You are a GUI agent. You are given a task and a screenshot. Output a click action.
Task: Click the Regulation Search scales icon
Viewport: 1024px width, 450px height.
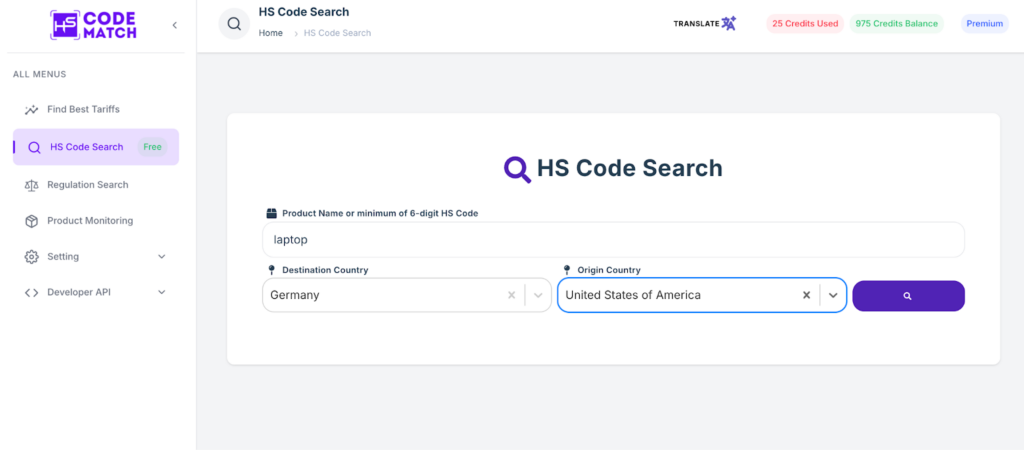(32, 185)
